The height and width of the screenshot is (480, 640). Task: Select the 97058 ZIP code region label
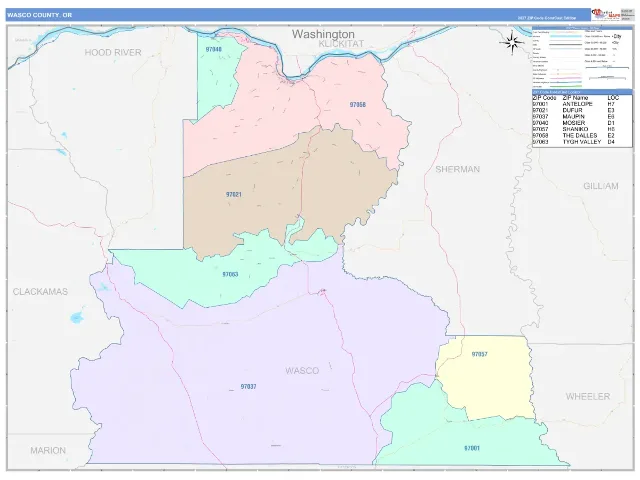pos(358,104)
